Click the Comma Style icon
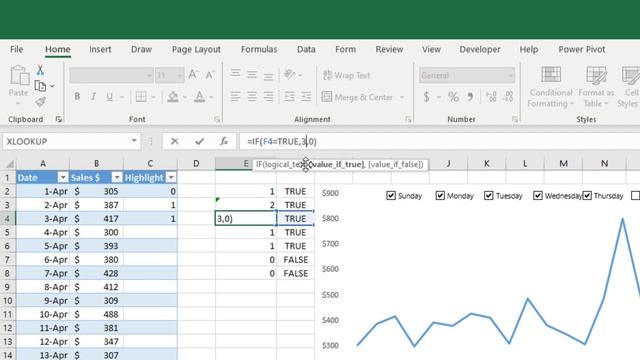 point(471,97)
